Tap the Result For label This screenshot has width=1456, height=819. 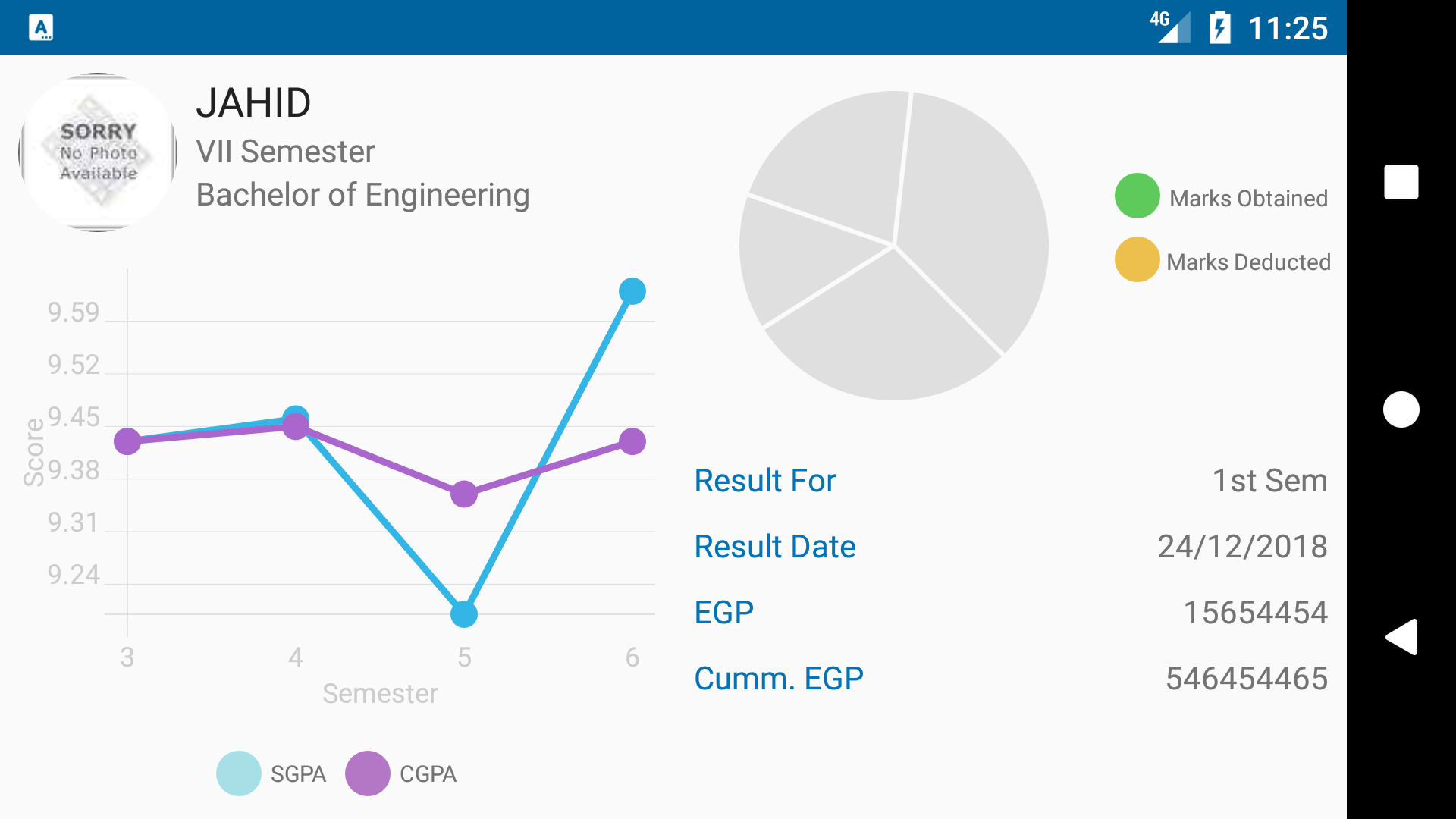(765, 481)
